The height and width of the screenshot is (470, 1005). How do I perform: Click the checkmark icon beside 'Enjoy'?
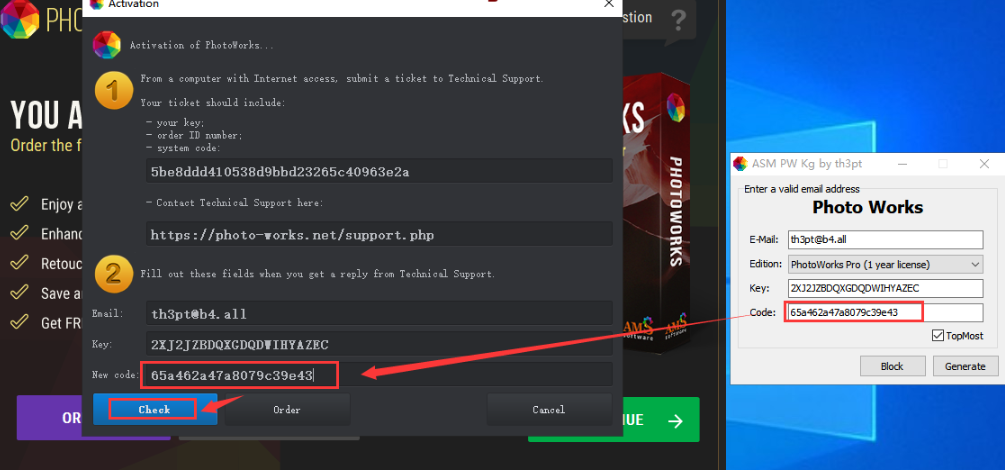click(x=19, y=204)
